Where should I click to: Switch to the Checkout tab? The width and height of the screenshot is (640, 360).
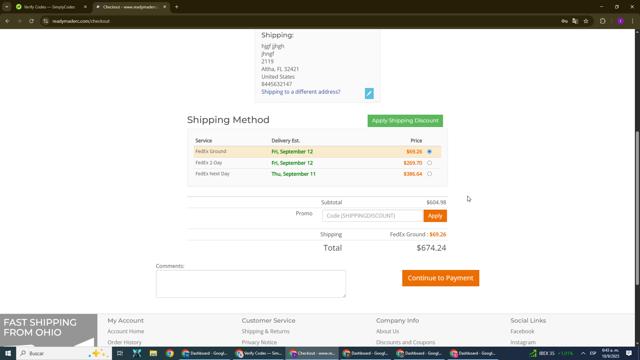[131, 7]
